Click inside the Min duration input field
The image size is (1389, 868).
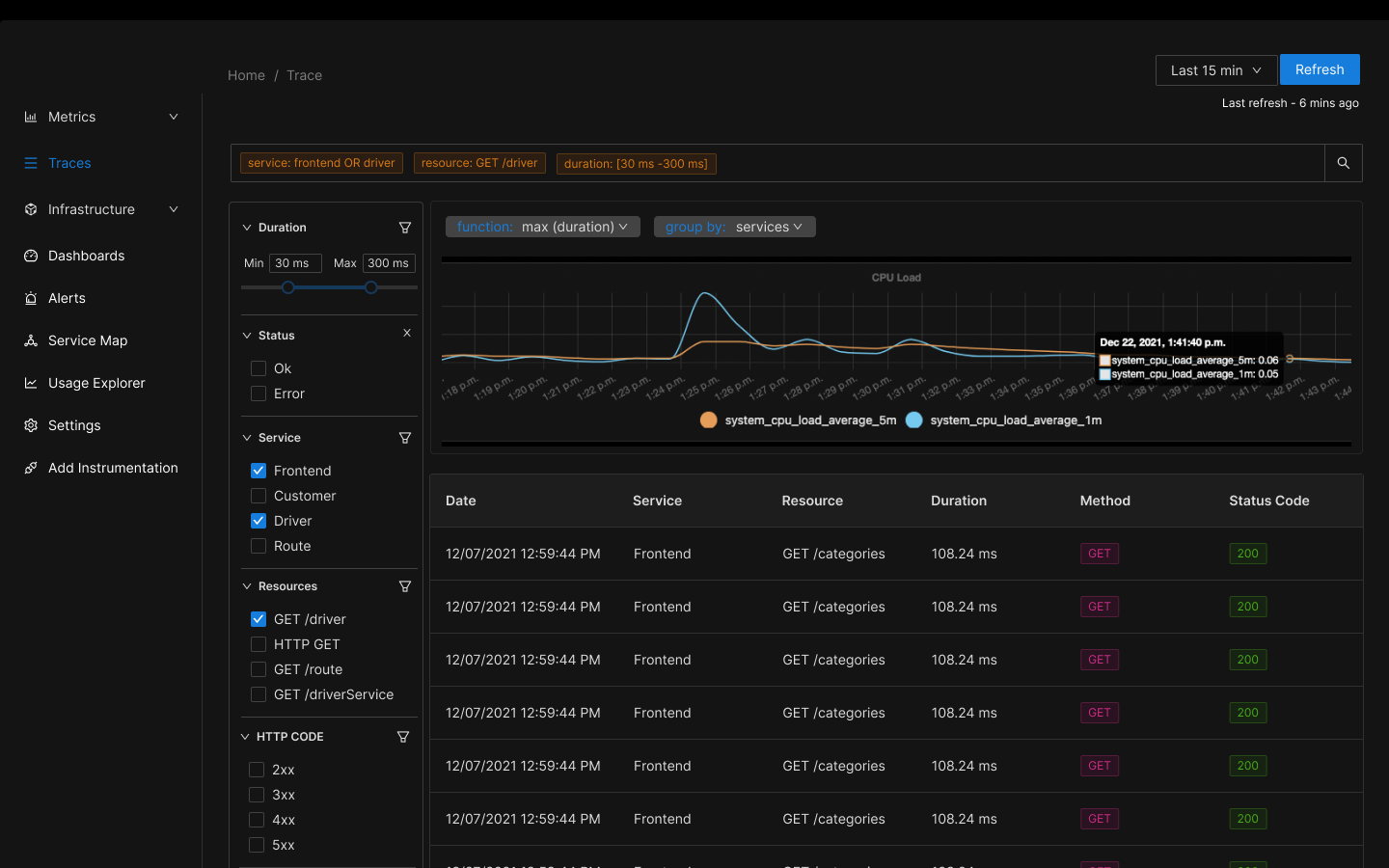click(x=295, y=262)
